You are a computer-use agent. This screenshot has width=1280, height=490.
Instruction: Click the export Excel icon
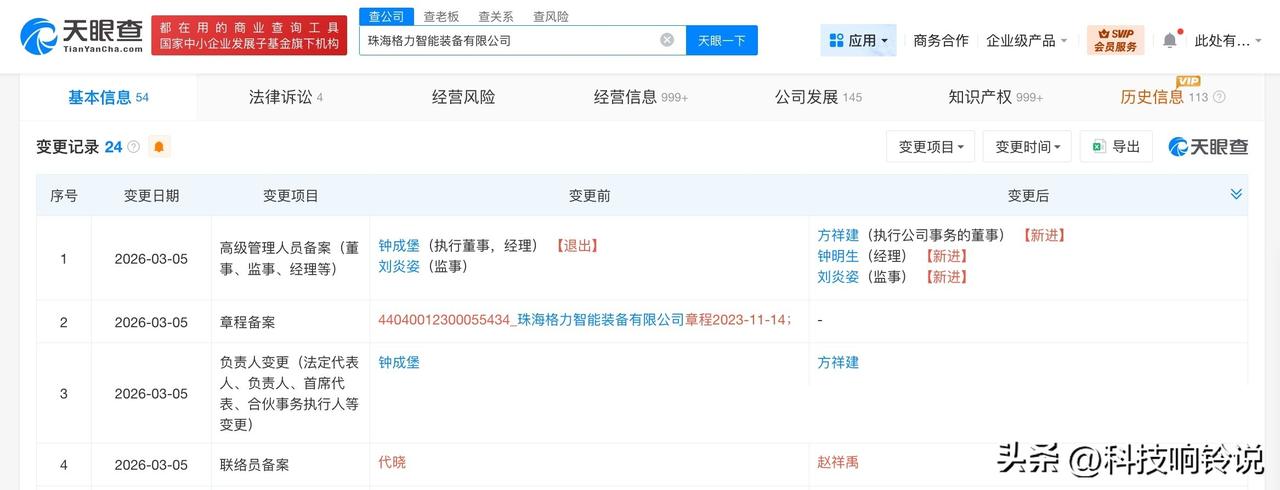coord(1098,146)
